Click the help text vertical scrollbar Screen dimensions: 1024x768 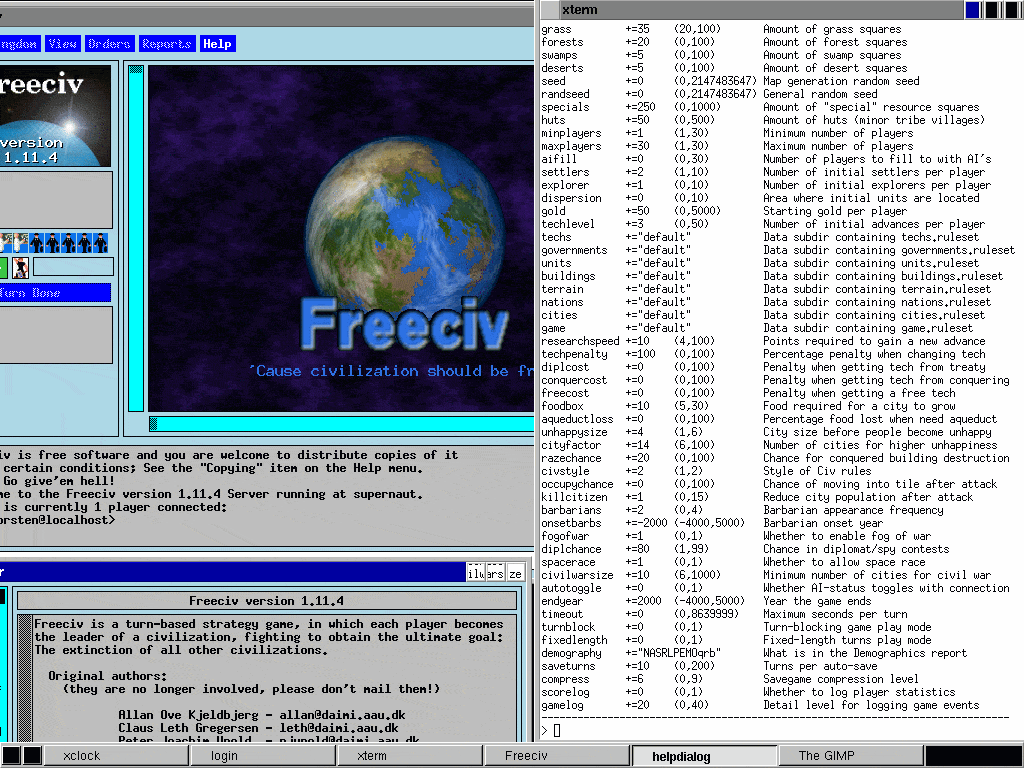pyautogui.click(x=25, y=680)
